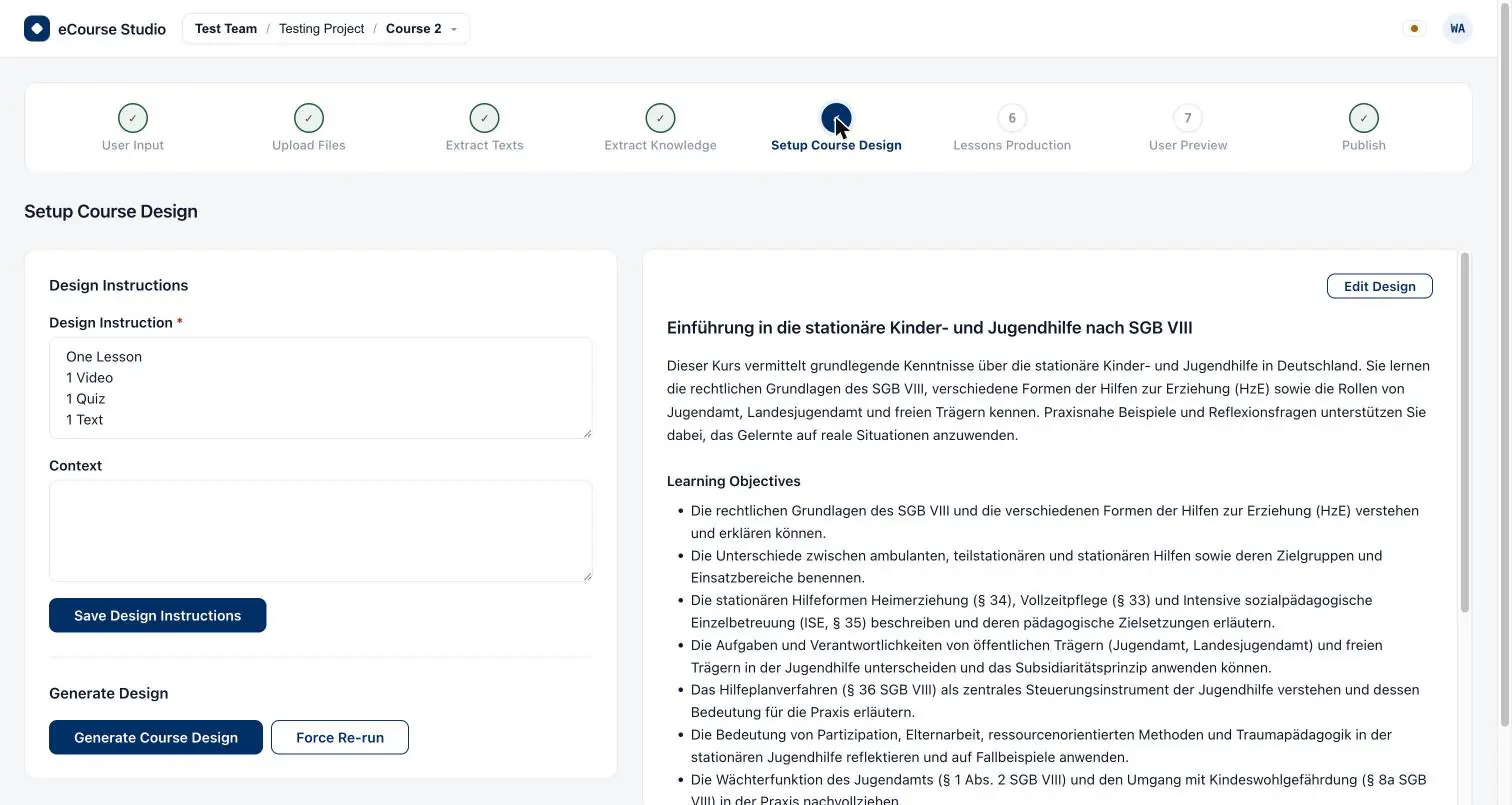The width and height of the screenshot is (1512, 805).
Task: Click the design preview panel scrollbar
Action: tap(1465, 432)
